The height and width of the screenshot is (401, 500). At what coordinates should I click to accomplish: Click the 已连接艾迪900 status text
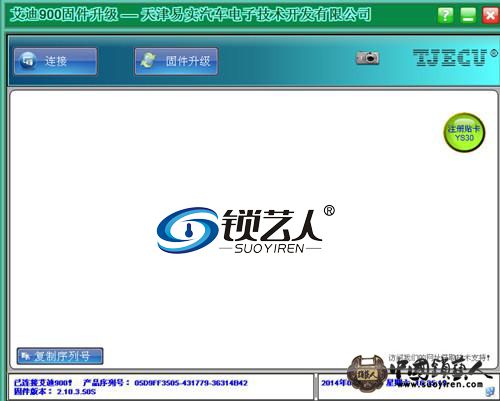point(43,383)
